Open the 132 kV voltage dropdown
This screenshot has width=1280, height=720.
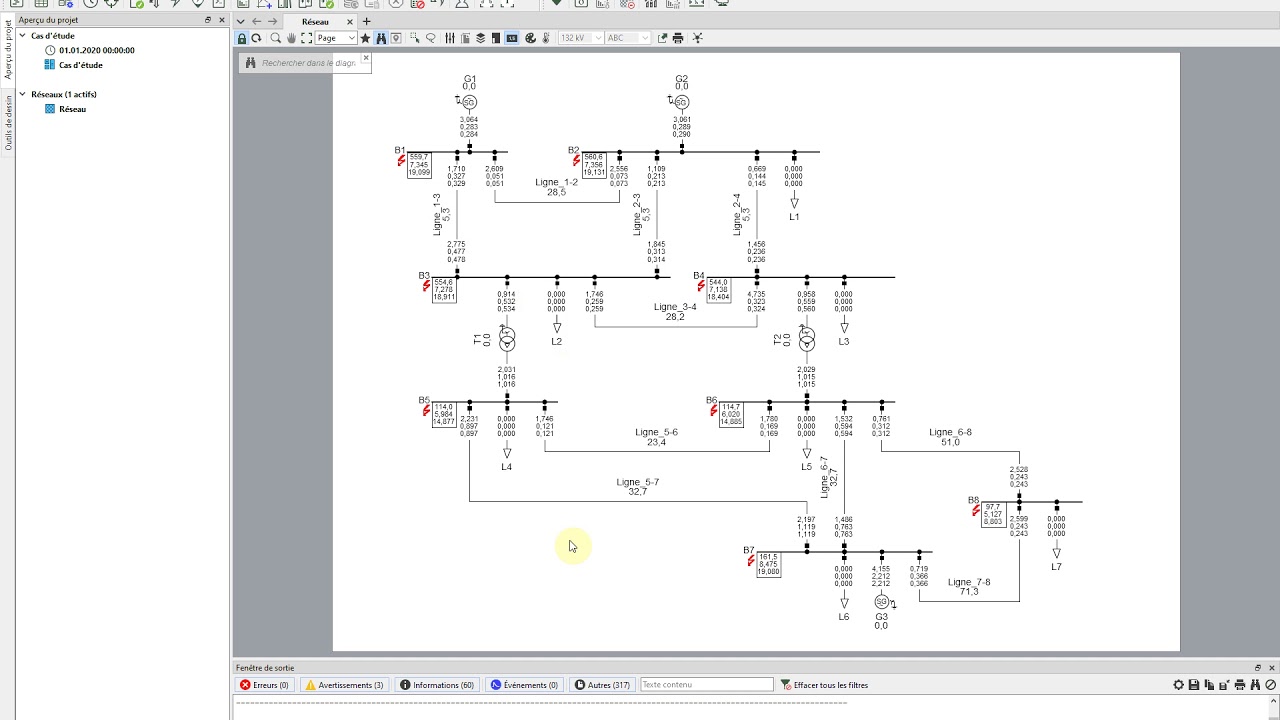point(581,38)
